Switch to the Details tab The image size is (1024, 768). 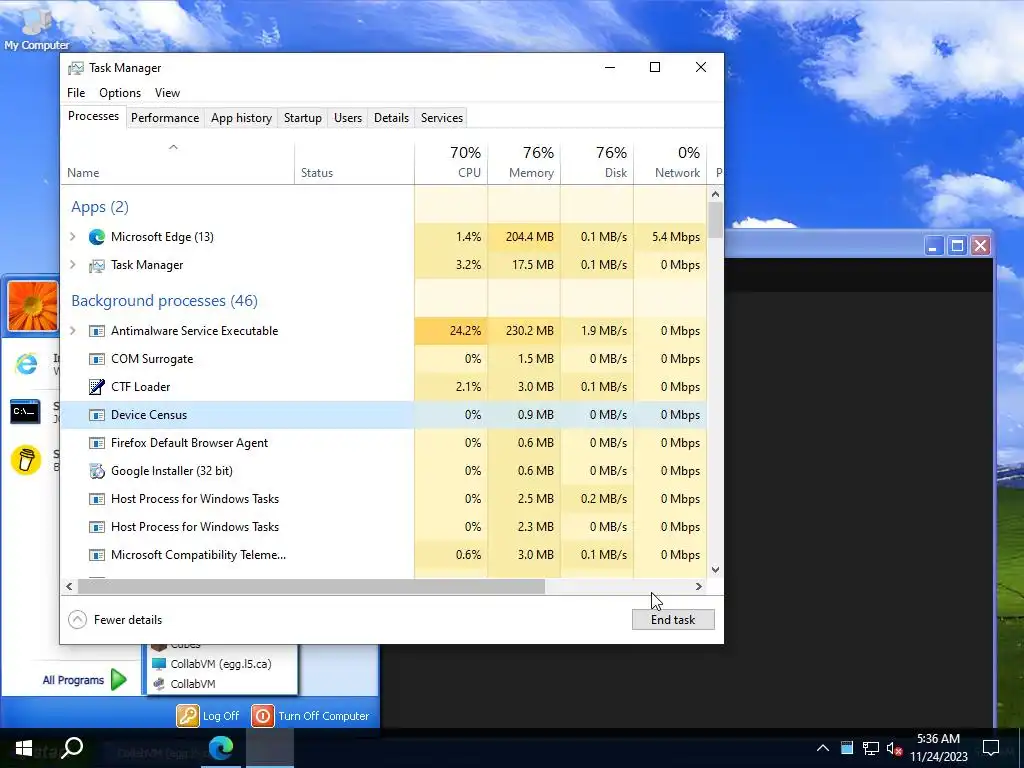[391, 118]
